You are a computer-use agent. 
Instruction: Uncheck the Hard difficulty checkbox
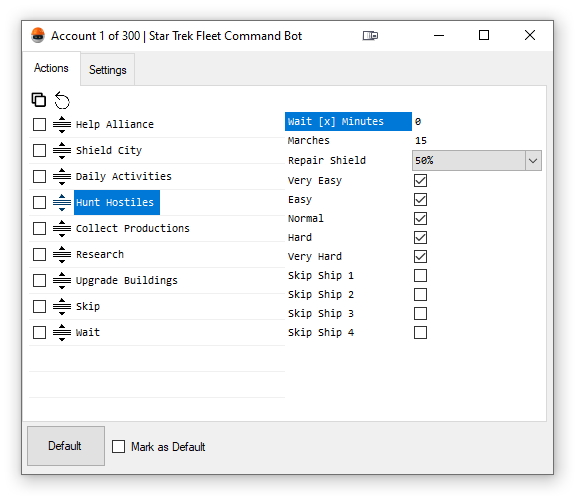click(420, 238)
